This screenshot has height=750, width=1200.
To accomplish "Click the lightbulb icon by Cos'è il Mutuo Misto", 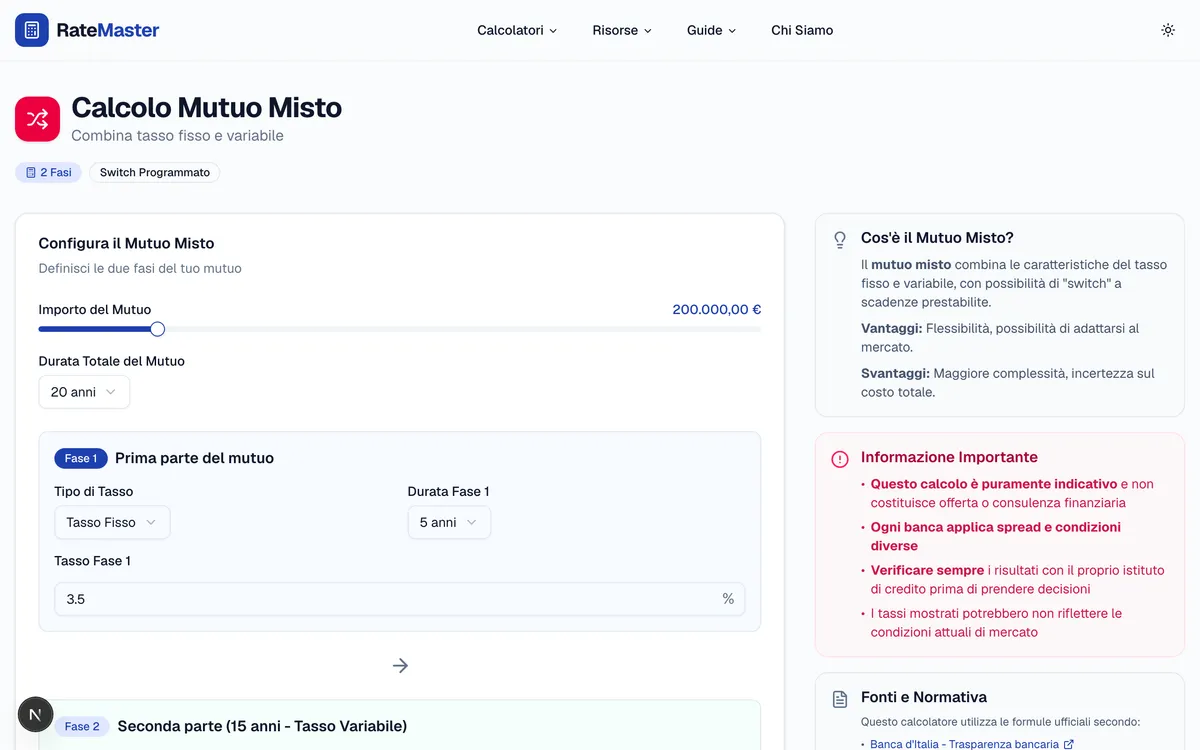I will (x=840, y=240).
